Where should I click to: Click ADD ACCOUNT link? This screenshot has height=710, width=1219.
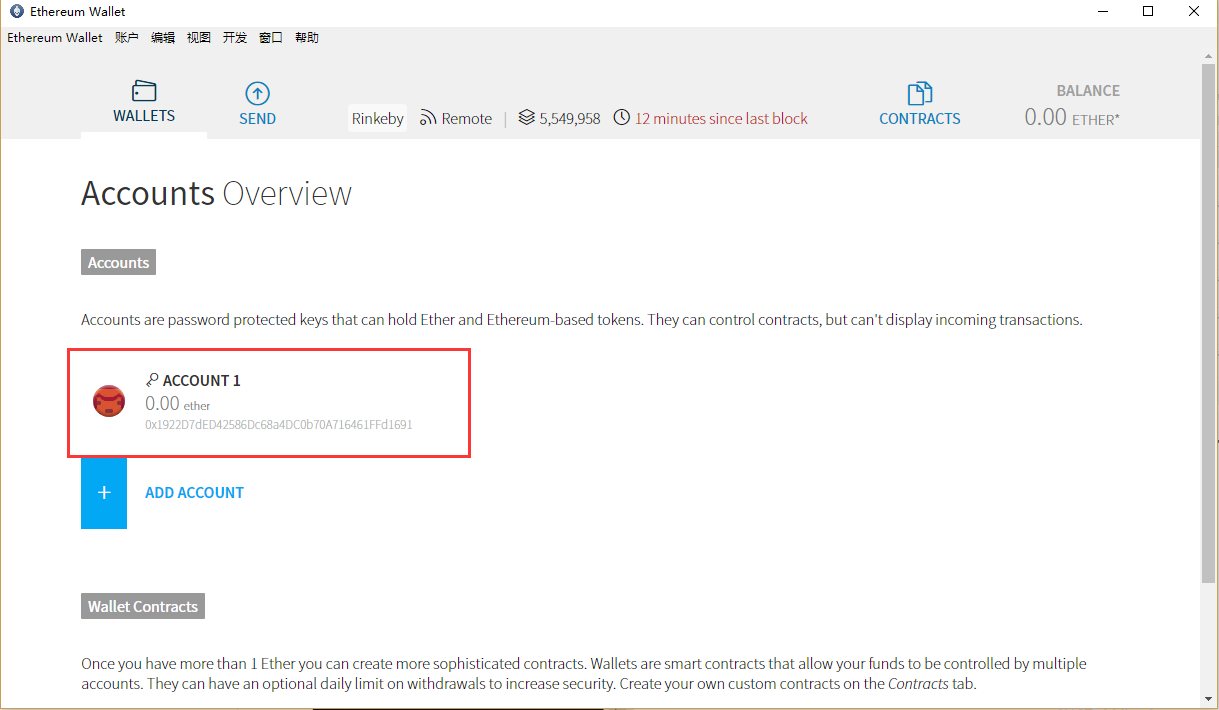[x=195, y=493]
